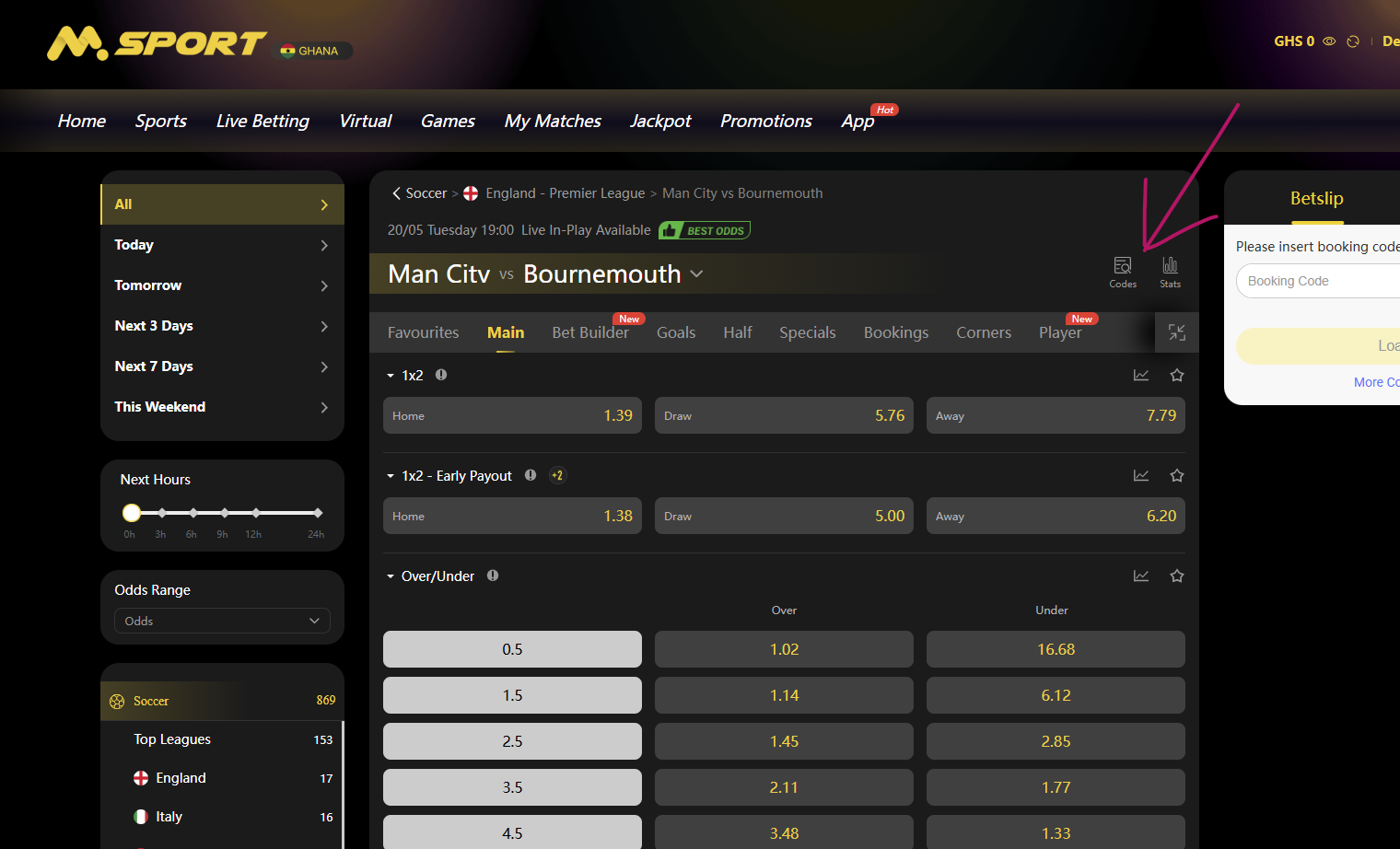The width and height of the screenshot is (1400, 849).
Task: Select the All time filter row
Action: click(222, 204)
